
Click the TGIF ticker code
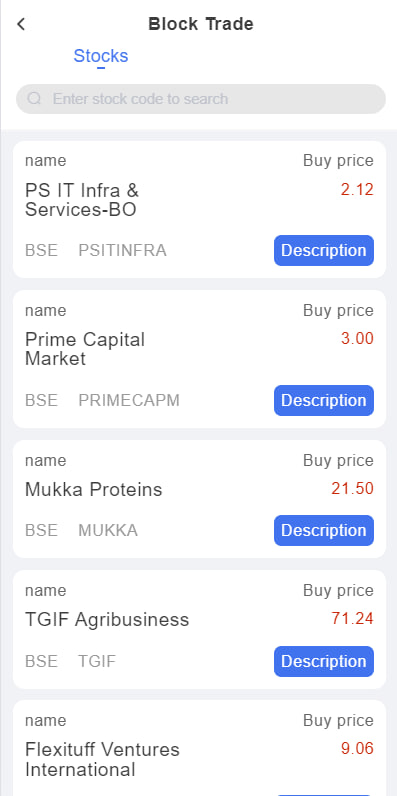click(x=97, y=661)
